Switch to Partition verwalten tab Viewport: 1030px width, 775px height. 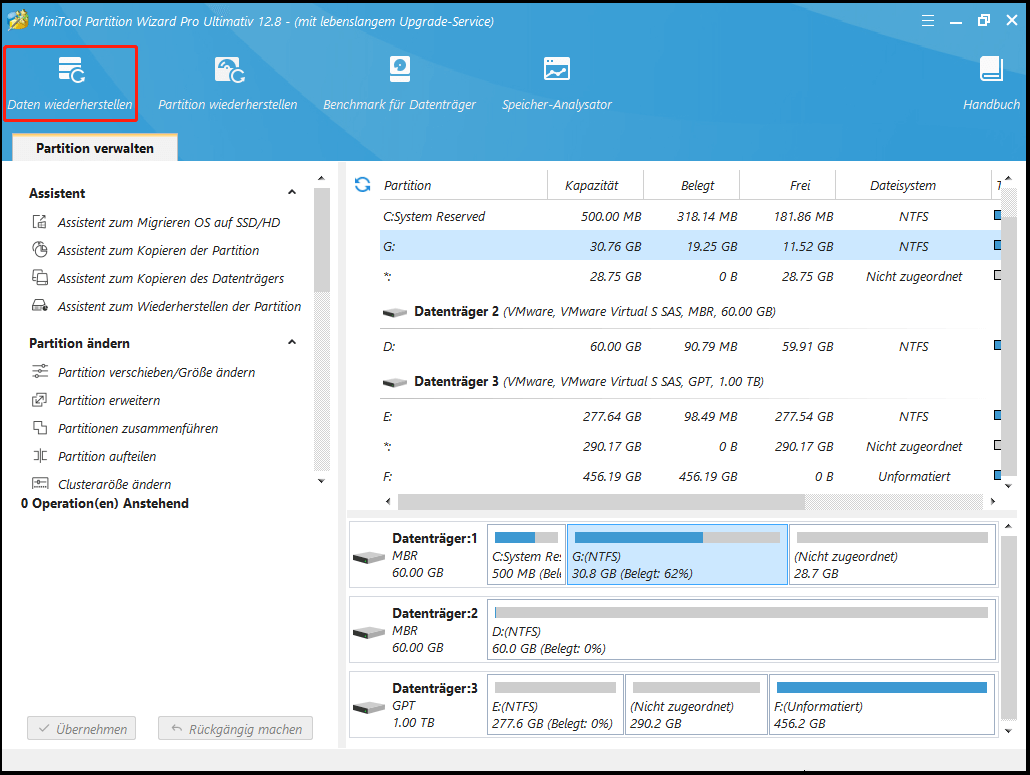(95, 148)
